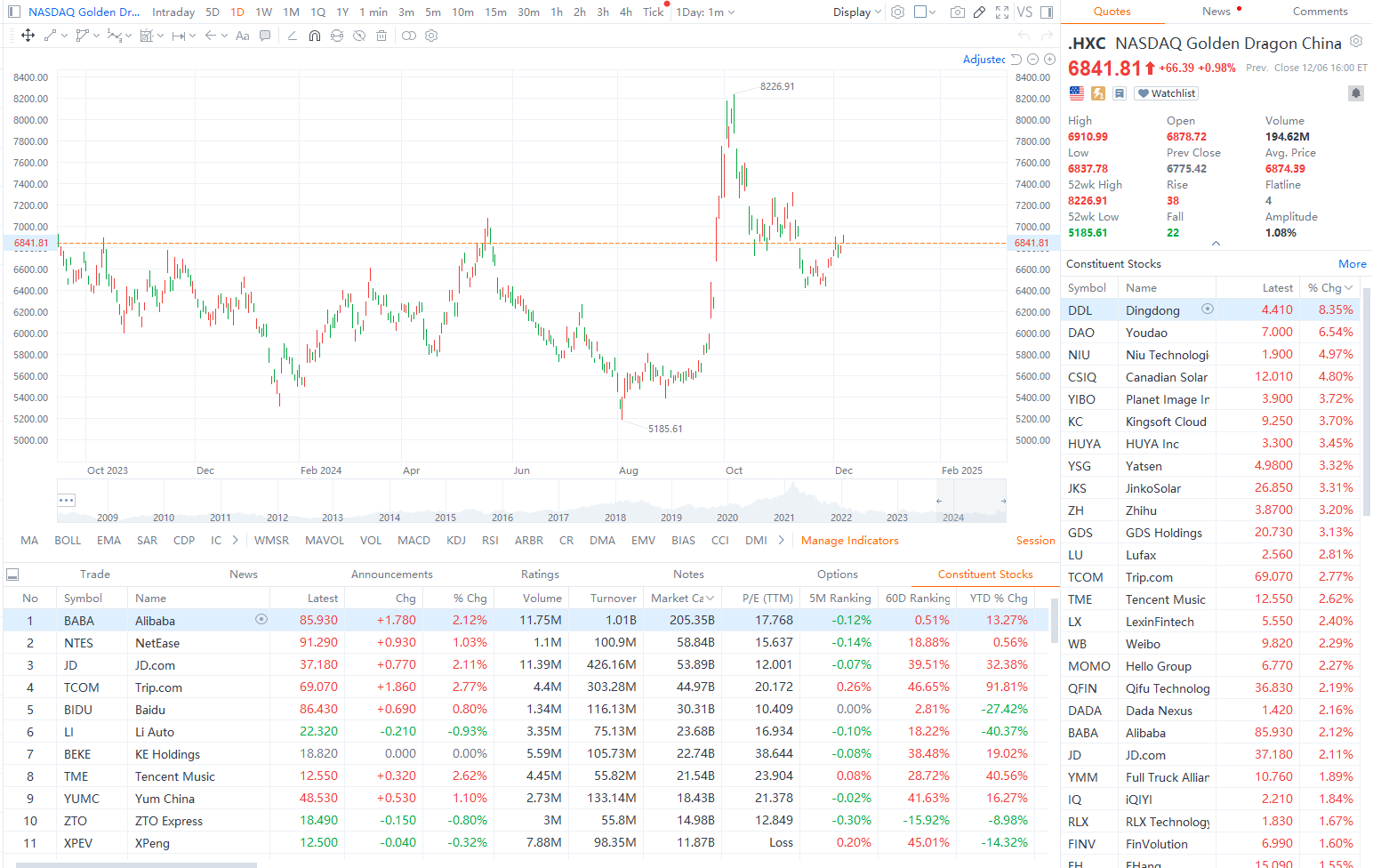The width and height of the screenshot is (1373, 868).
Task: Switch to bottom Options tab
Action: [x=838, y=575]
